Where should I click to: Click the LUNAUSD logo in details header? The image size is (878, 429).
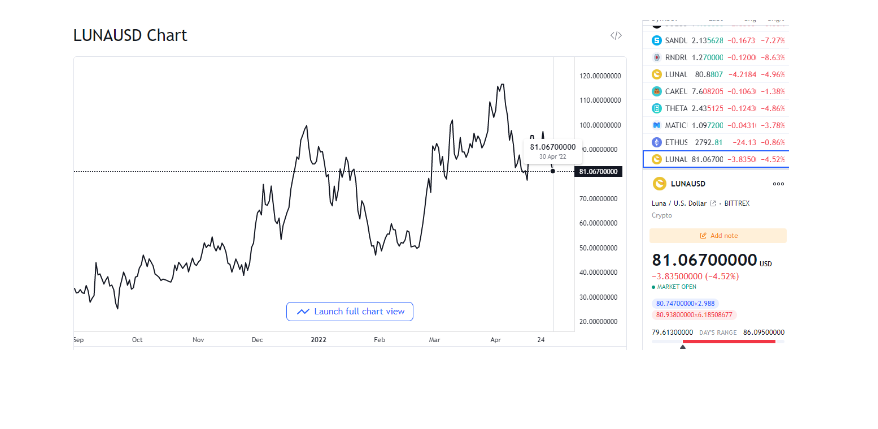658,184
